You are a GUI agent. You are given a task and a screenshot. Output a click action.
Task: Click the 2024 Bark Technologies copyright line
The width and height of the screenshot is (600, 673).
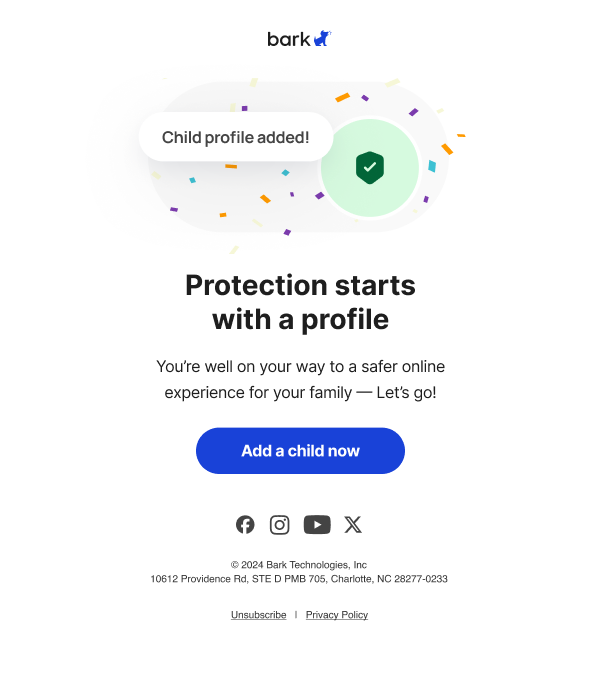[299, 565]
